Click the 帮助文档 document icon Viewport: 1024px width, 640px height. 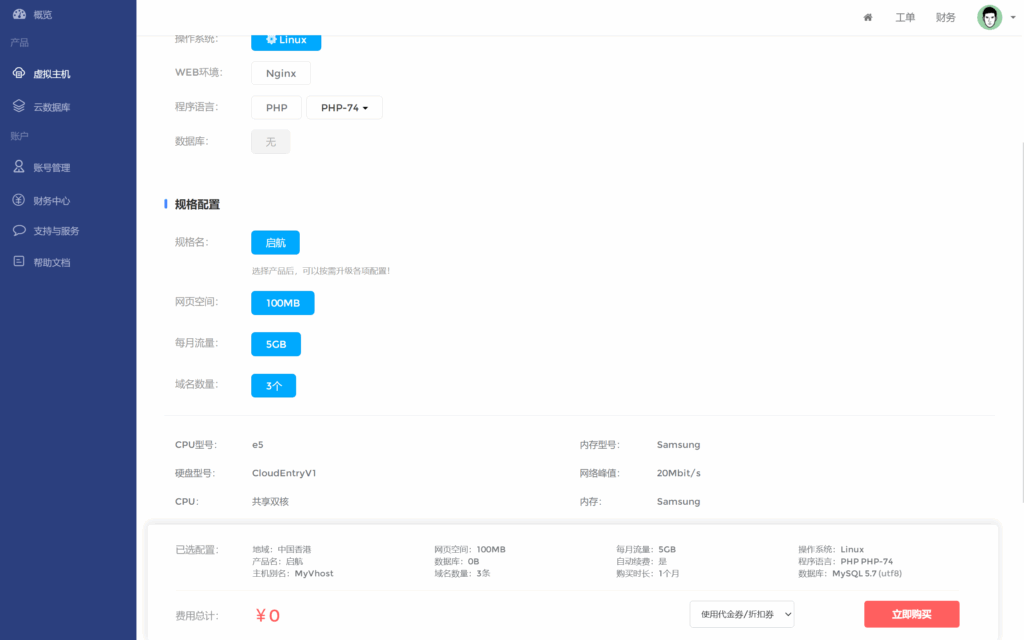[x=19, y=262]
